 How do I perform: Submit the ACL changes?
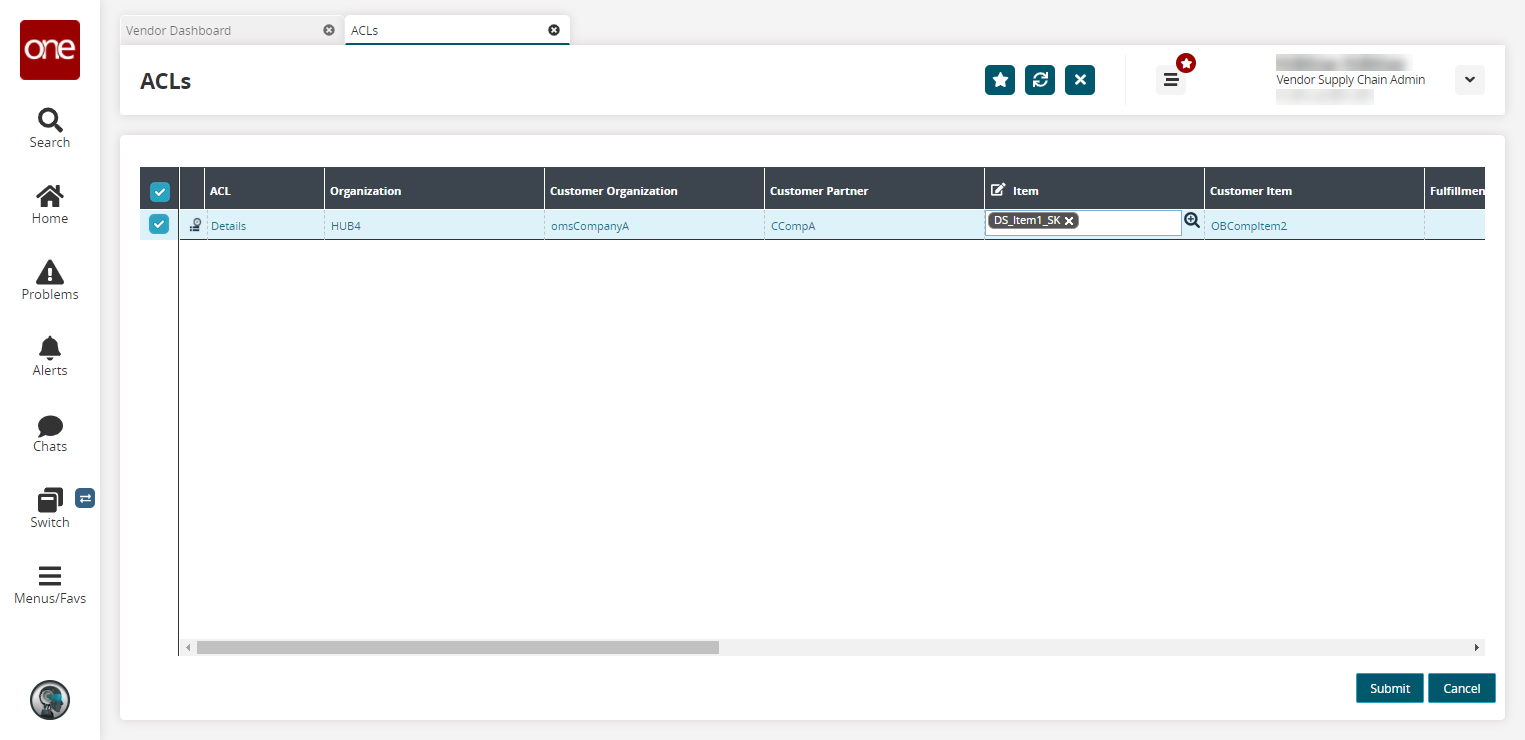click(1390, 688)
